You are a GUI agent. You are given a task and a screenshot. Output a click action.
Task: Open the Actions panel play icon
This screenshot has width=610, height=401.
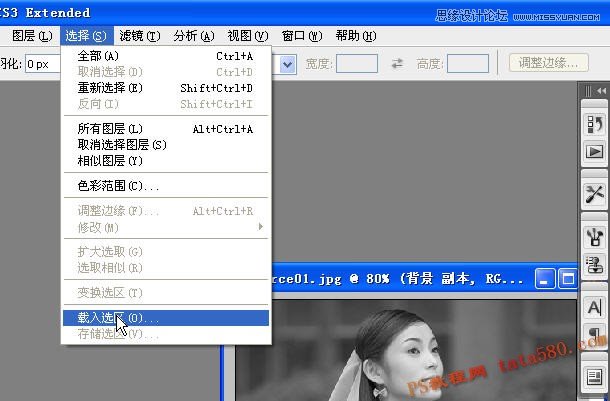click(594, 151)
